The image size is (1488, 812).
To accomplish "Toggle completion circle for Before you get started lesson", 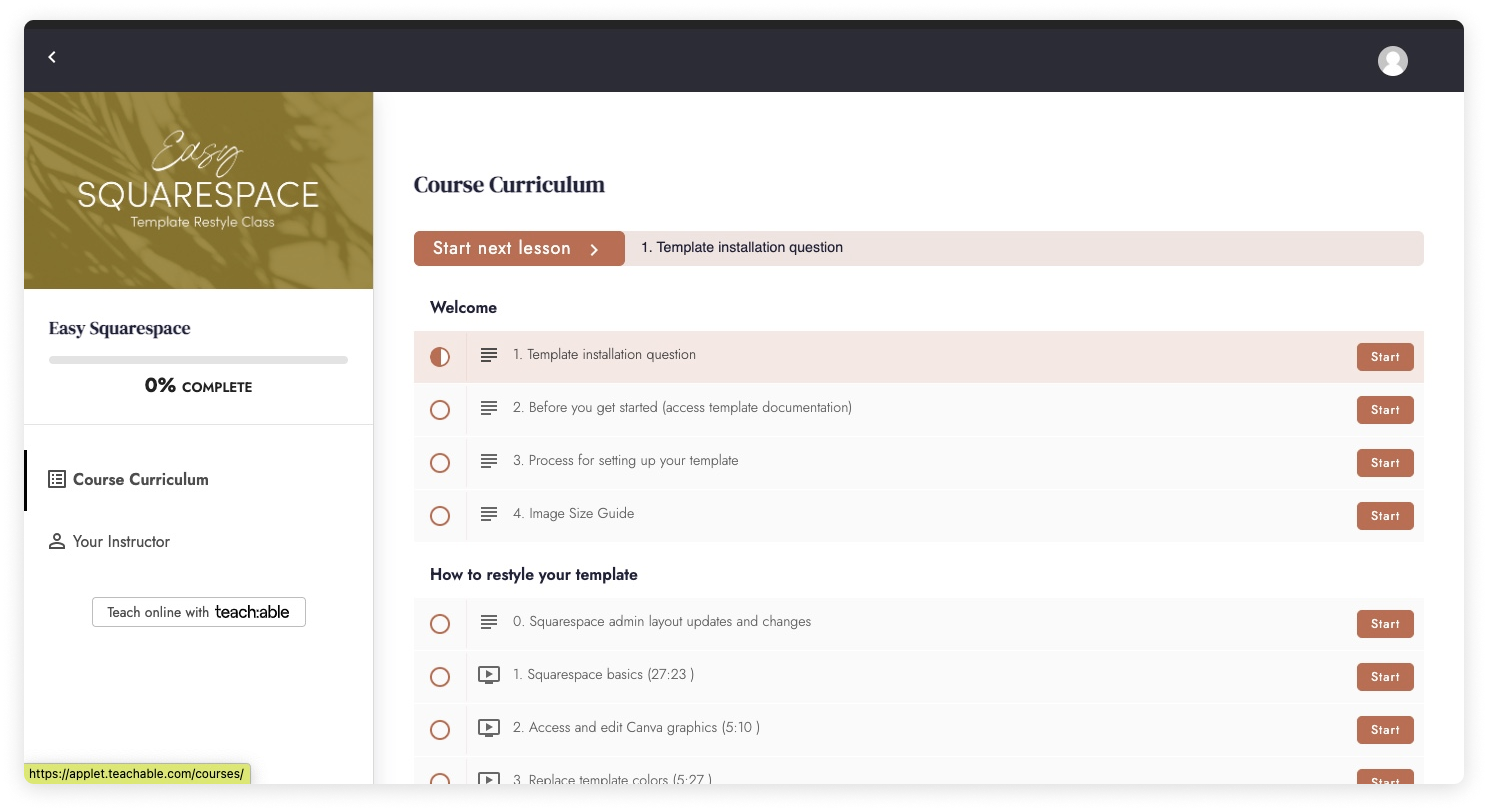I will [440, 409].
